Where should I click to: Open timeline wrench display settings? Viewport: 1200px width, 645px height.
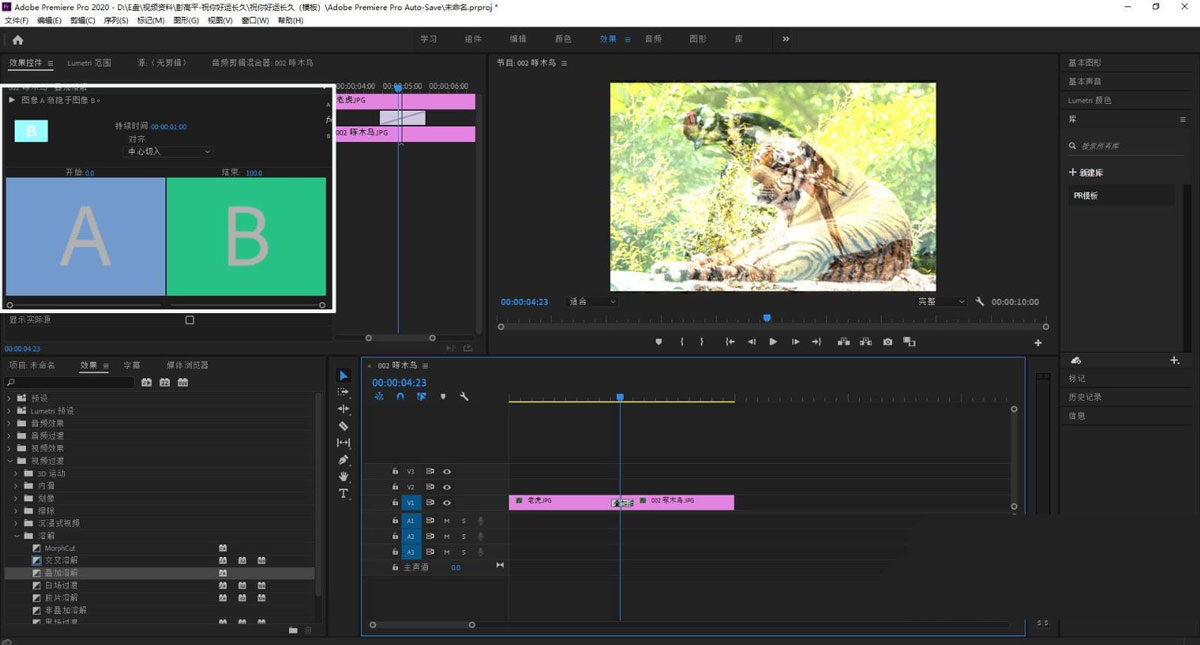coord(464,397)
